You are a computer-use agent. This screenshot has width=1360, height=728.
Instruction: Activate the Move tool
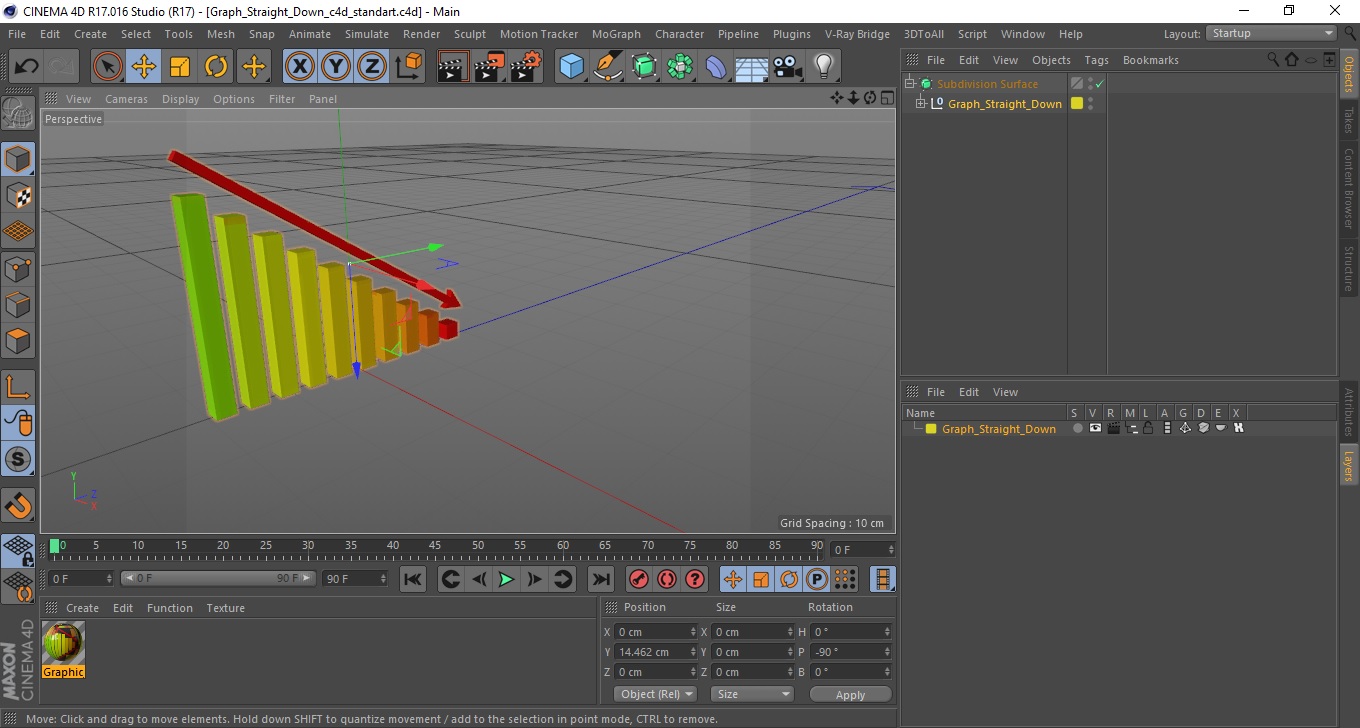point(144,67)
